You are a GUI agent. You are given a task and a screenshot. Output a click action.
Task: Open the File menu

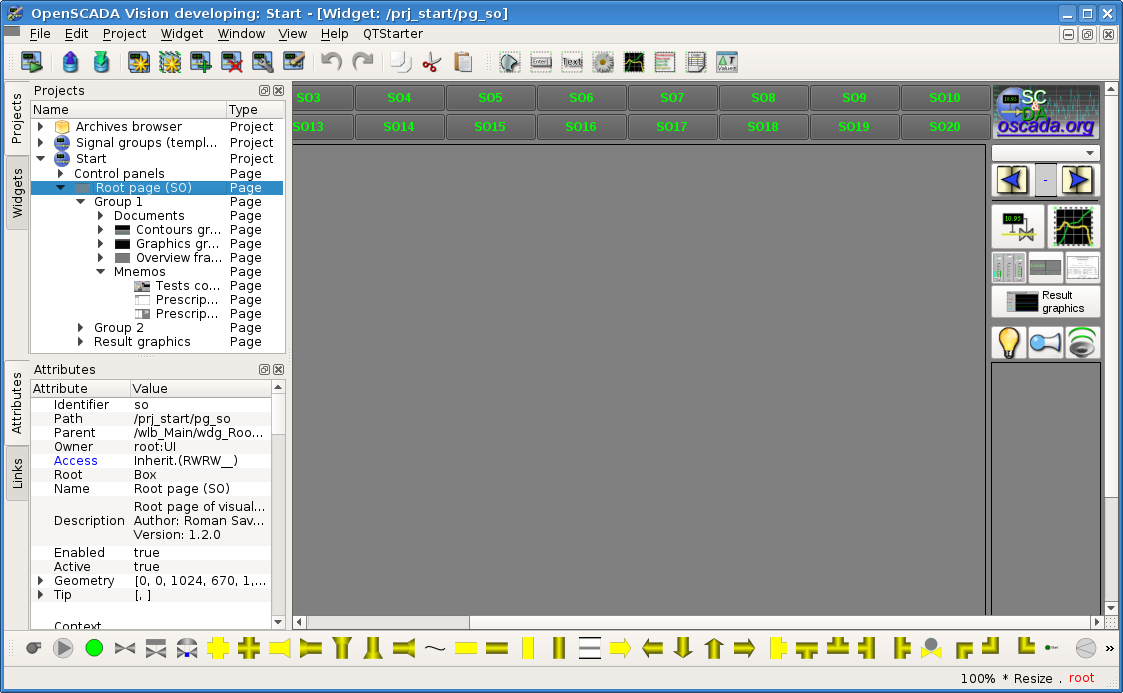click(40, 34)
